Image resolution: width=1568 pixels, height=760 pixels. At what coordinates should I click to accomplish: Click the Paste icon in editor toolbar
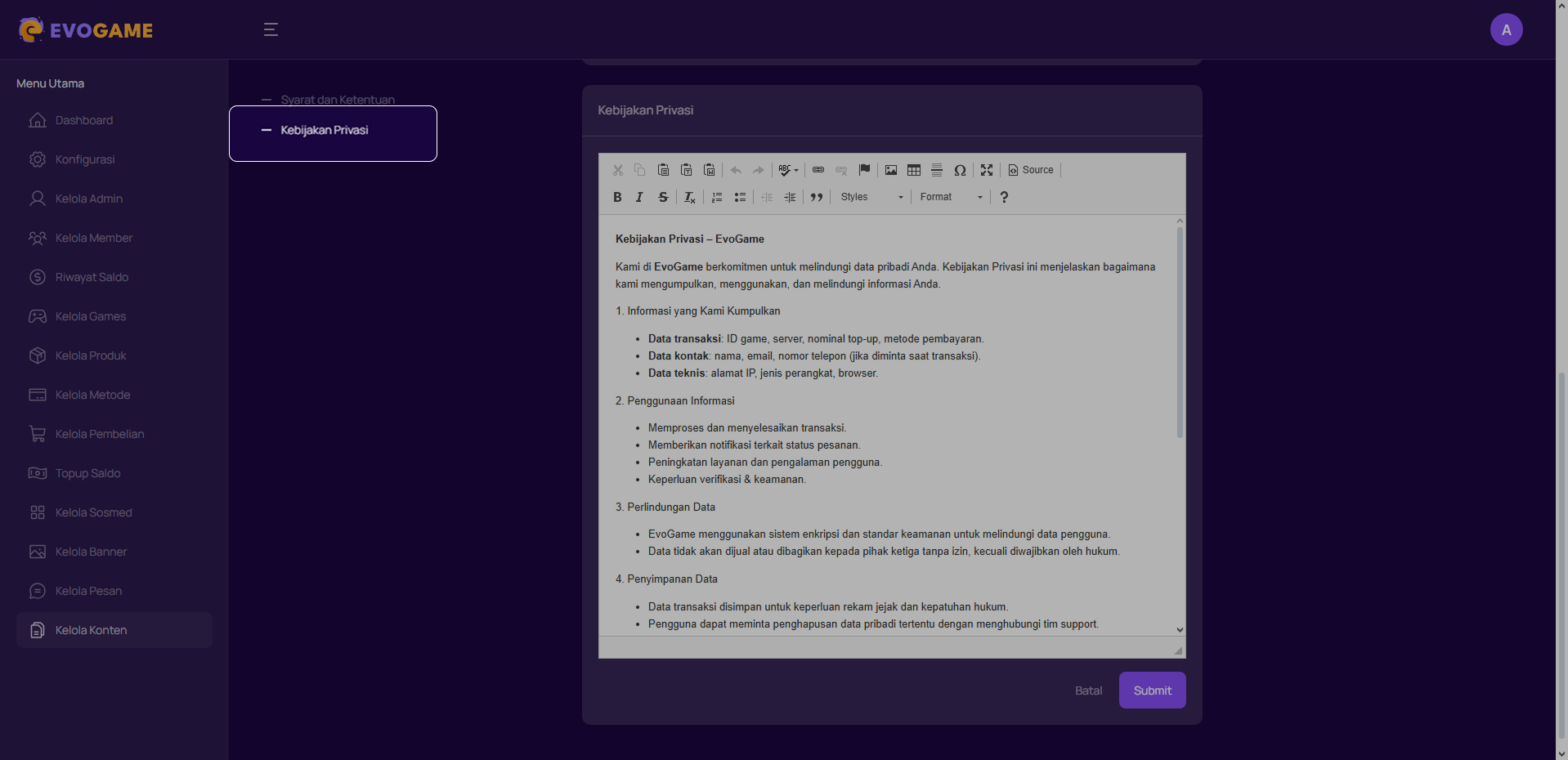tap(664, 170)
